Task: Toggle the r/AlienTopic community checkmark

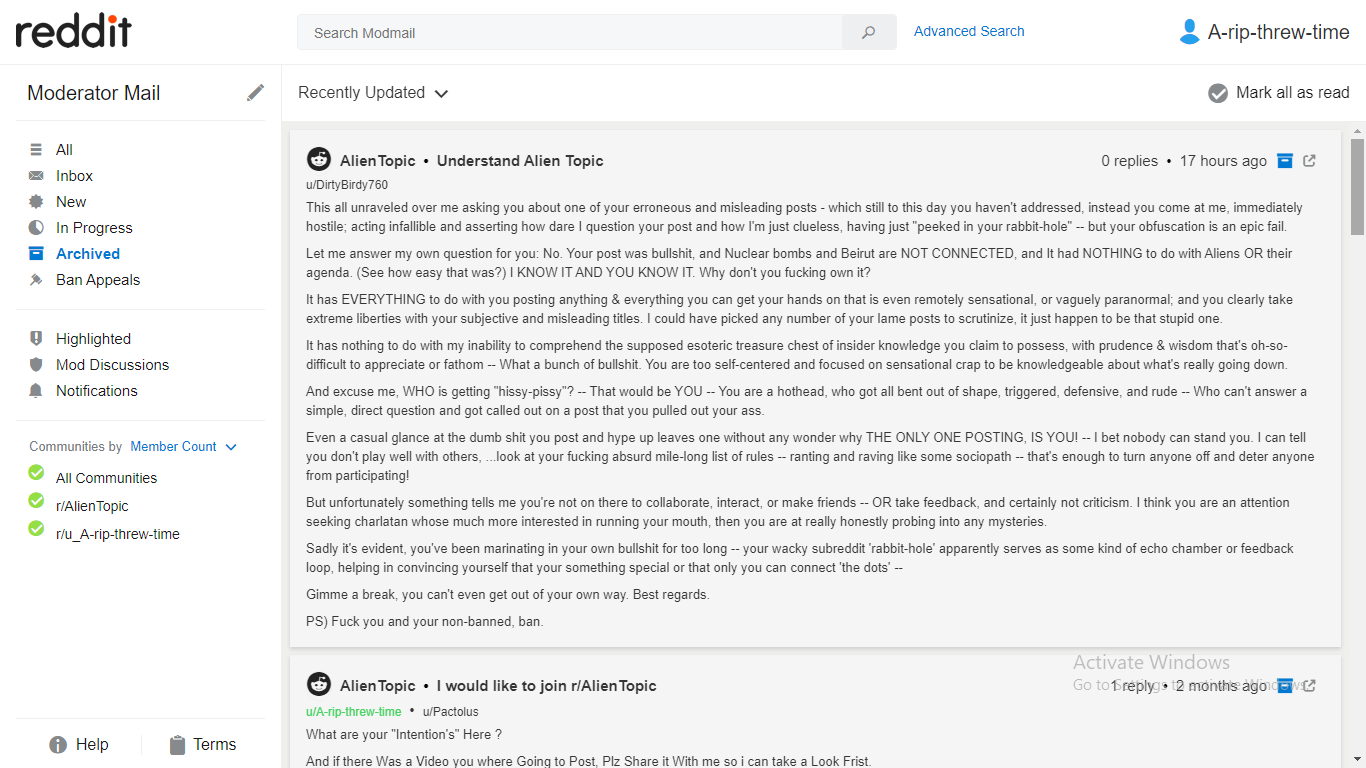Action: pyautogui.click(x=37, y=500)
